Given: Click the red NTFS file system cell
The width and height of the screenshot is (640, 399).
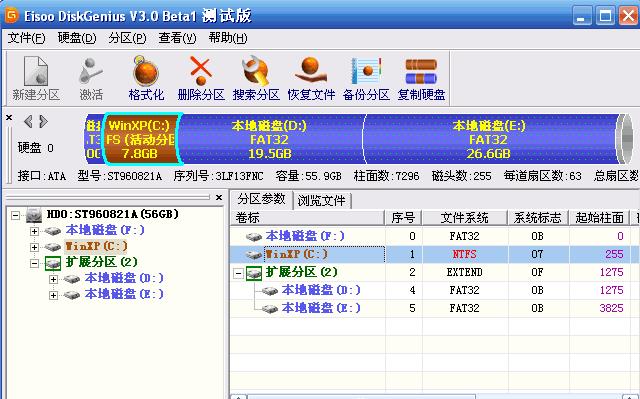Looking at the screenshot, I should point(464,254).
